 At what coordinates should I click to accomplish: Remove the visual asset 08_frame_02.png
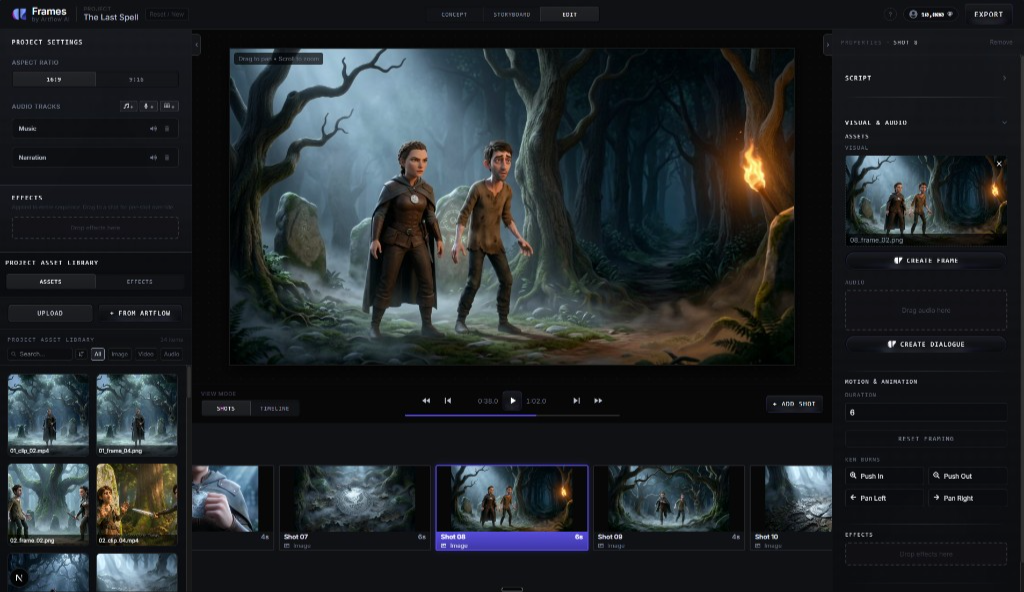coord(999,164)
